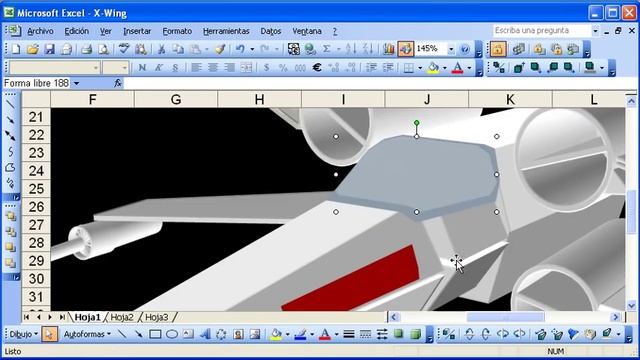Toggle underline formatting (S)
This screenshot has width=640, height=360.
point(175,67)
